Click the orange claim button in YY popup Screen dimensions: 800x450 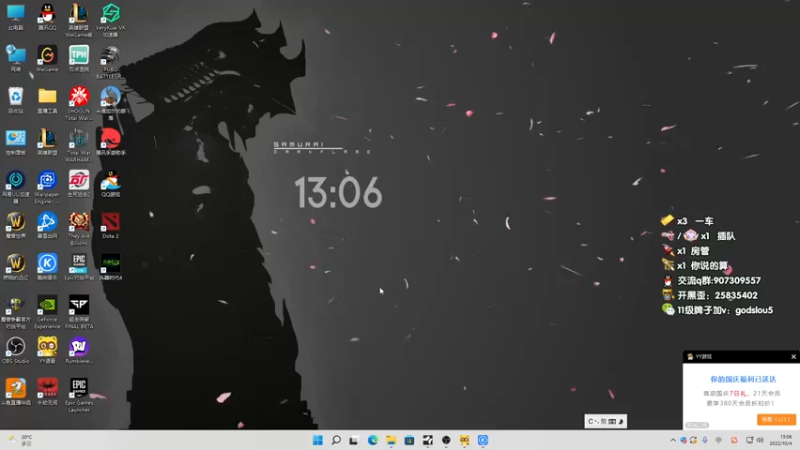coord(776,419)
